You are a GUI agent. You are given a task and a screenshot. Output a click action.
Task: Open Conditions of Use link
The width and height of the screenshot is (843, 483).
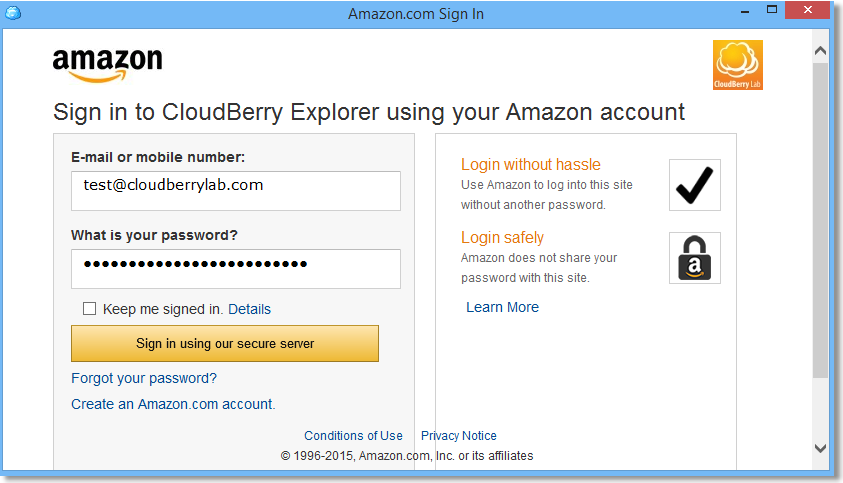pyautogui.click(x=353, y=435)
